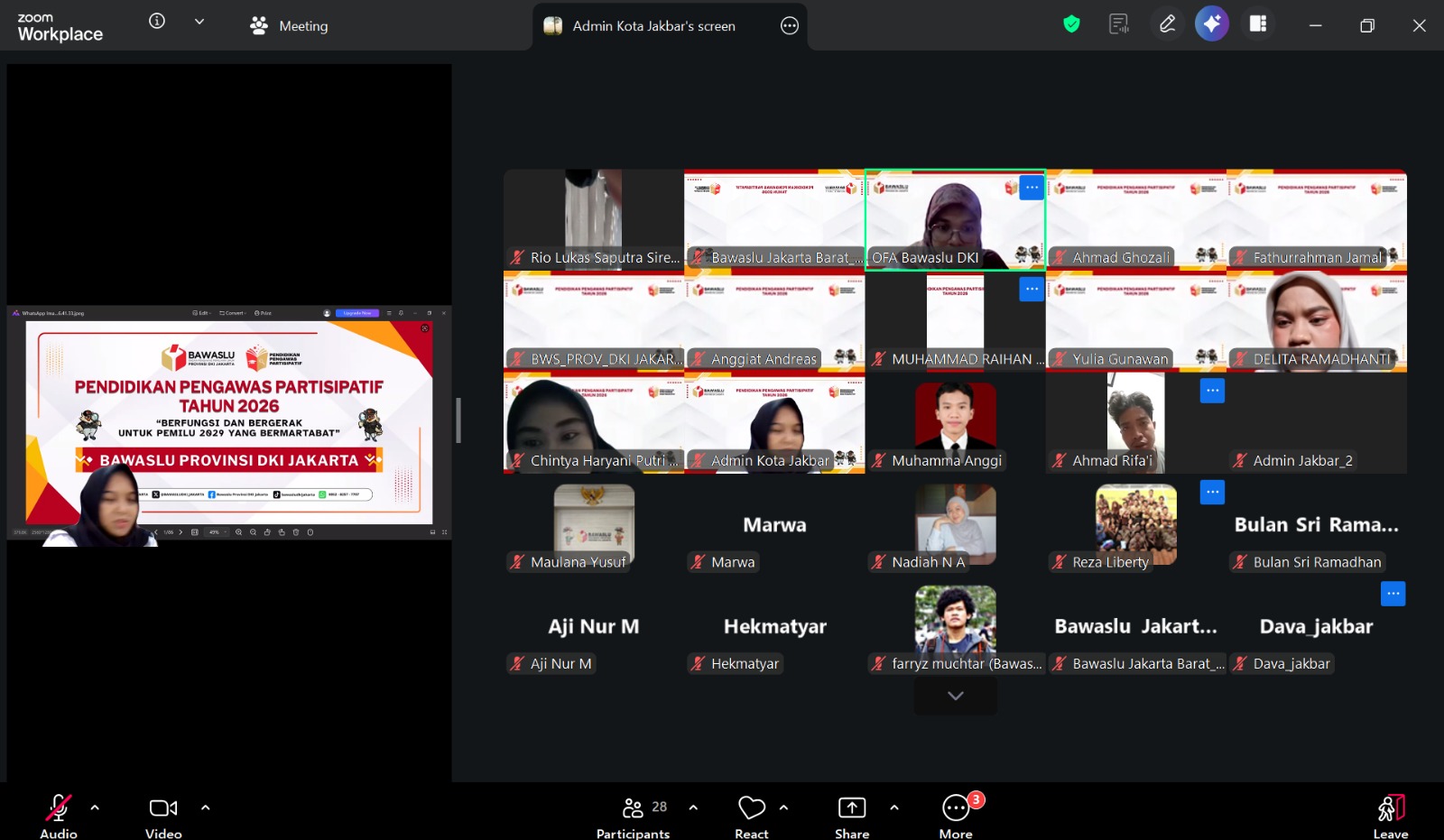
Task: Click the Anggiat Andreas name label
Action: pos(764,359)
